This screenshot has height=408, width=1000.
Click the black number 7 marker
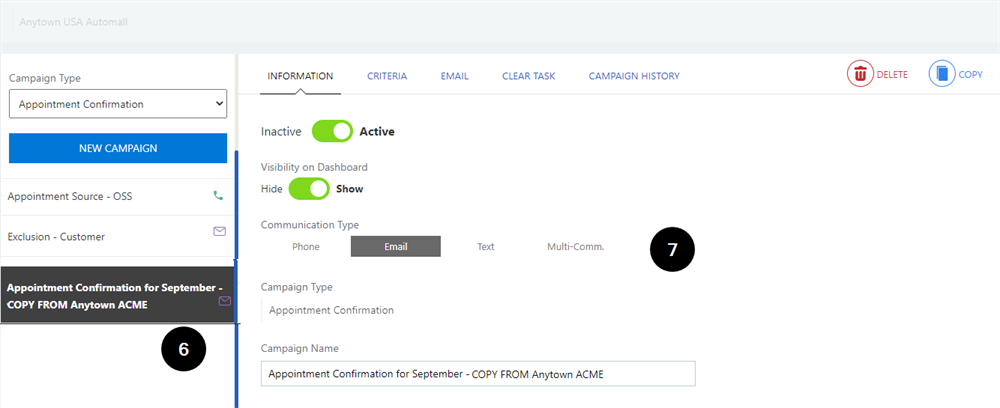[672, 250]
